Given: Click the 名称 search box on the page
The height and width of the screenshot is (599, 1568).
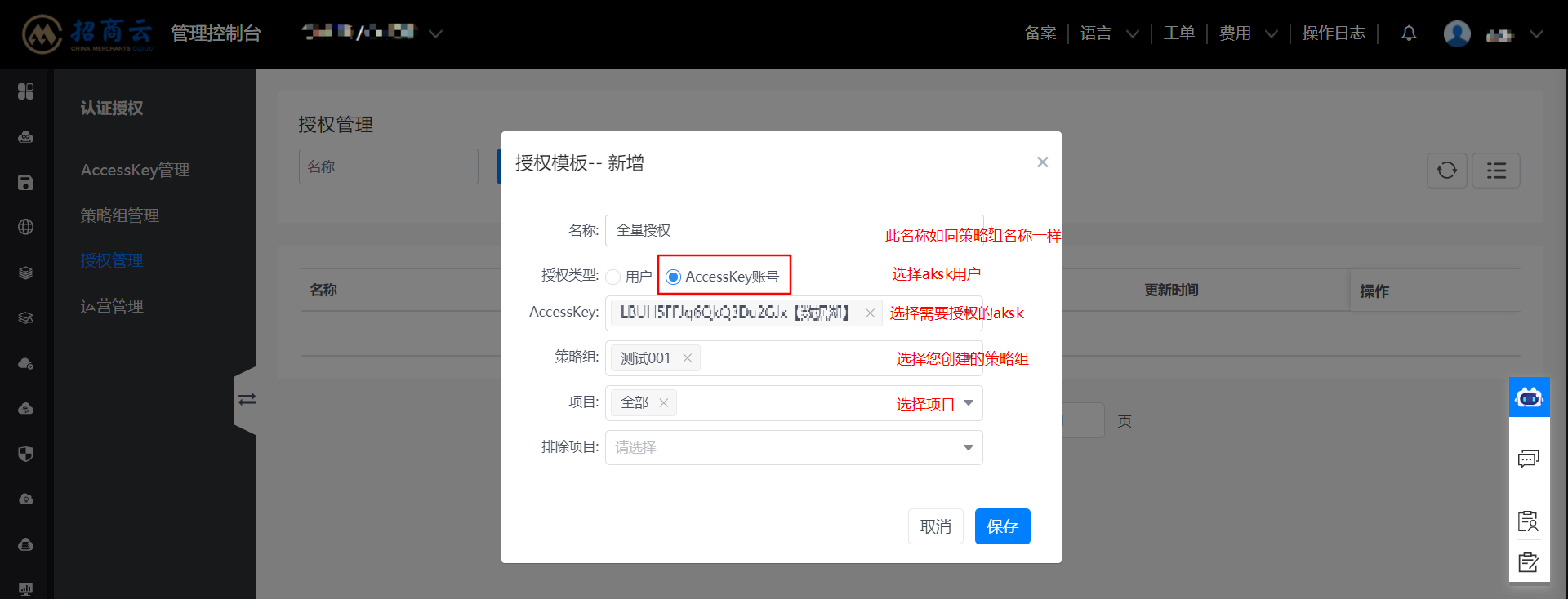Looking at the screenshot, I should [389, 166].
